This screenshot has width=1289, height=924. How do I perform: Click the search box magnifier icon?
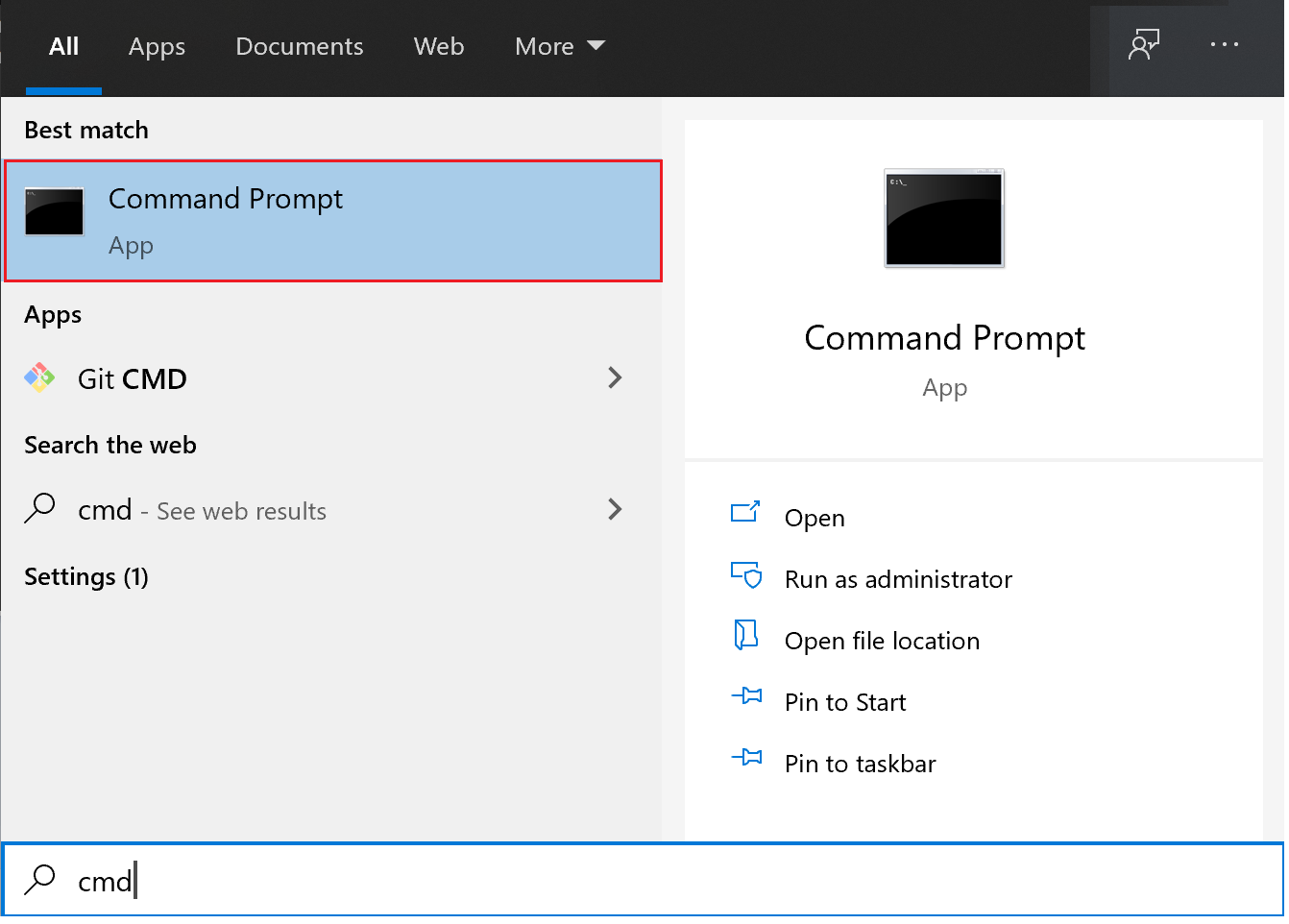pos(39,879)
